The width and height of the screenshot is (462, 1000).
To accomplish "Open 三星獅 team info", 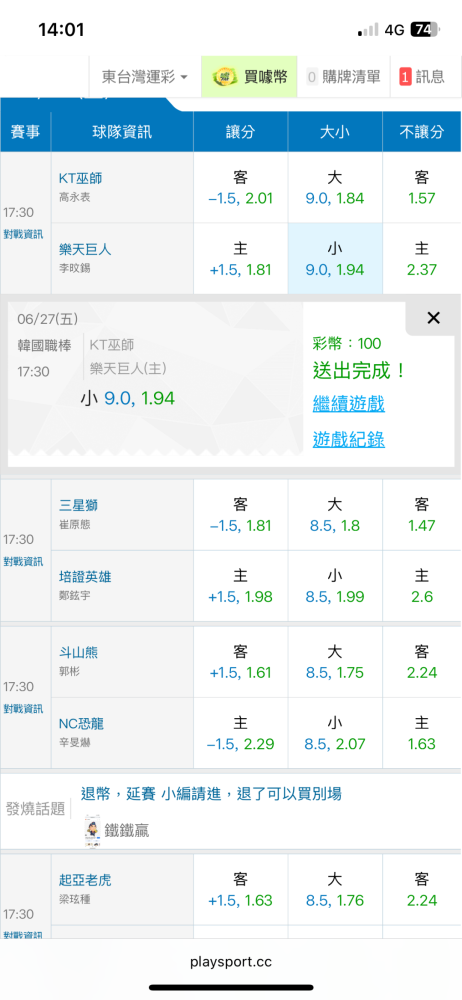I will tap(78, 506).
